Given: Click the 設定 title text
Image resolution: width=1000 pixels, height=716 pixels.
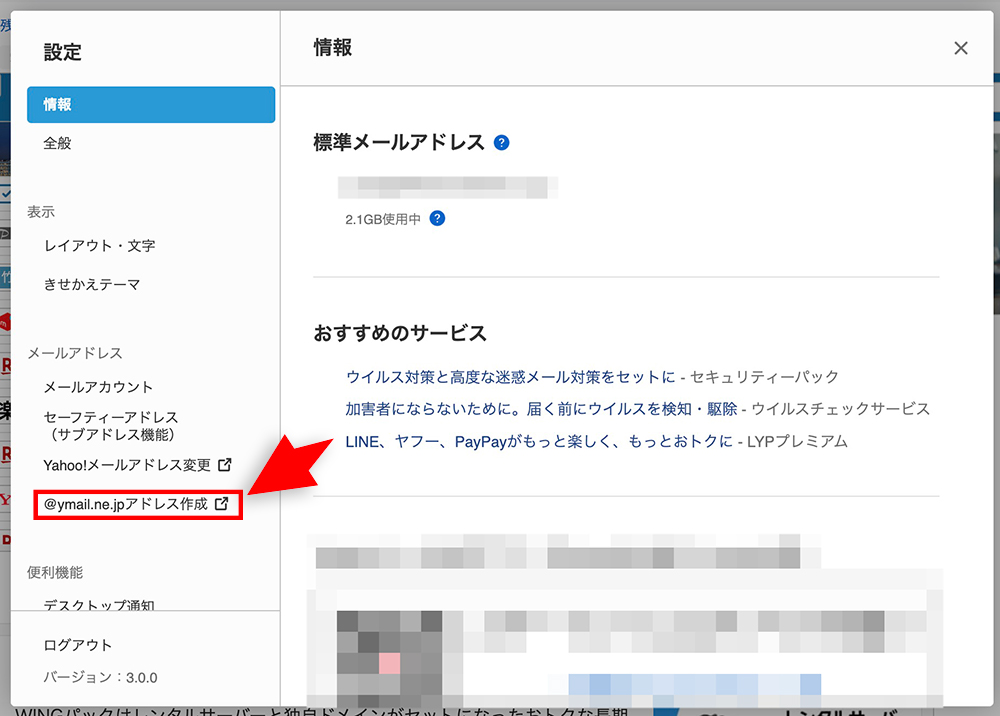Looking at the screenshot, I should (x=62, y=52).
